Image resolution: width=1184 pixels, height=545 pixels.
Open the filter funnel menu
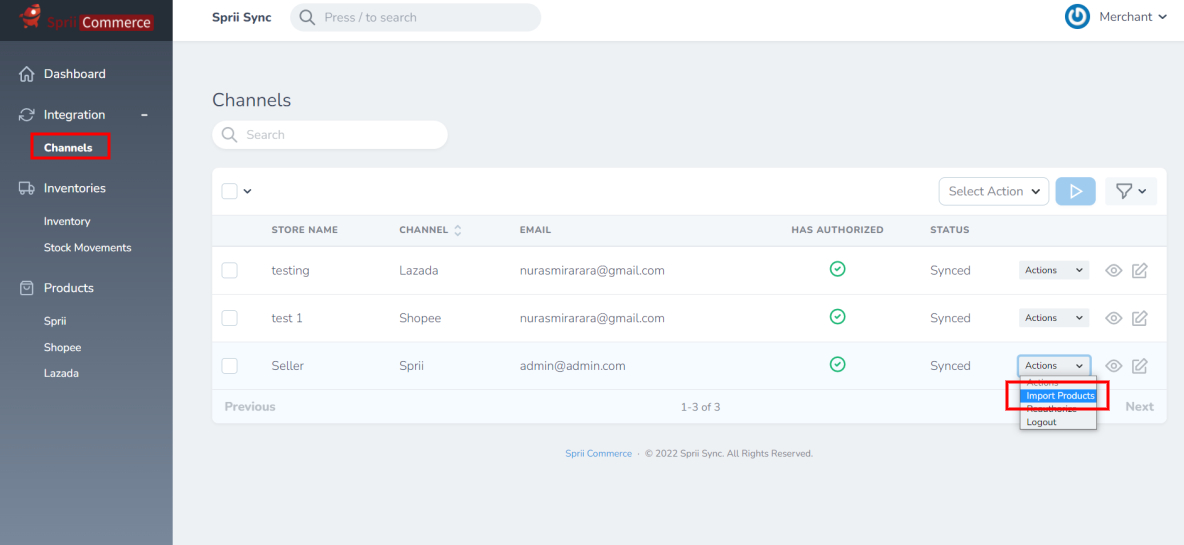[1130, 191]
